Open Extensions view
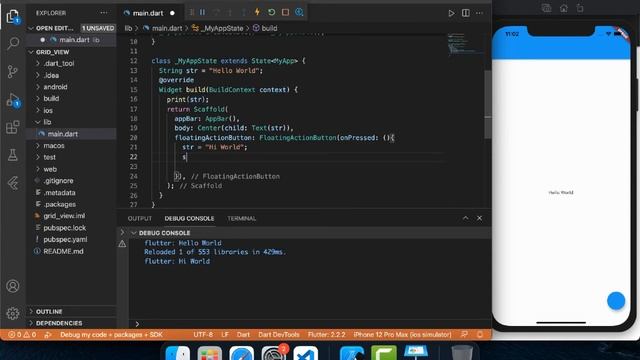This screenshot has width=640, height=360. pos(13,127)
